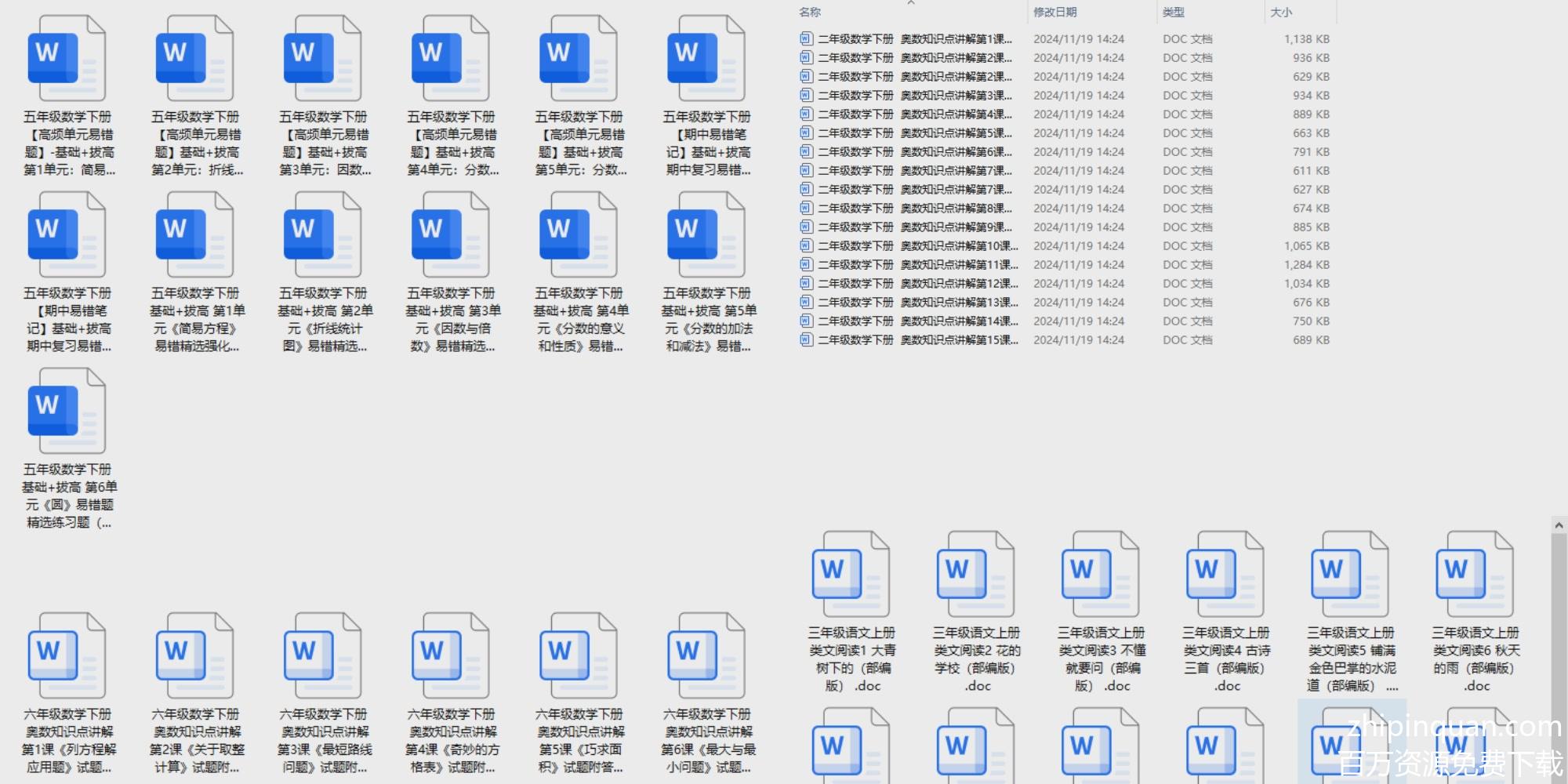Open 三年级语文上册 类文阅读4 古诗三首 document icon
The image size is (1568, 784).
click(1225, 574)
